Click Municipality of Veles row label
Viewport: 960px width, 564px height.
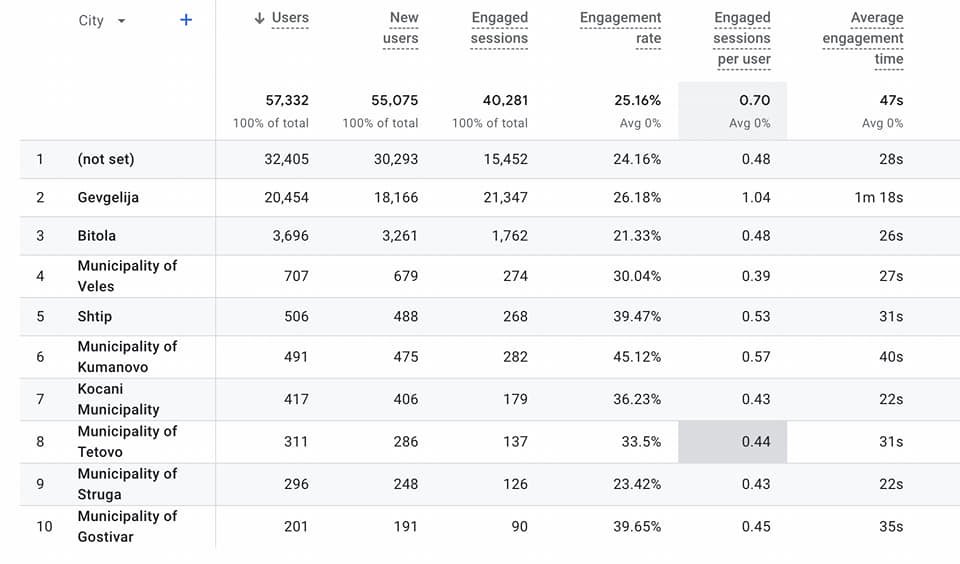(x=127, y=276)
